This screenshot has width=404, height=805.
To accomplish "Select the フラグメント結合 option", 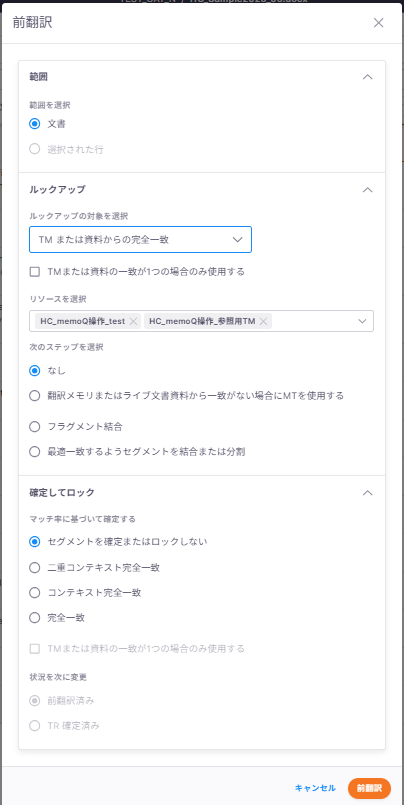I will (x=34, y=427).
